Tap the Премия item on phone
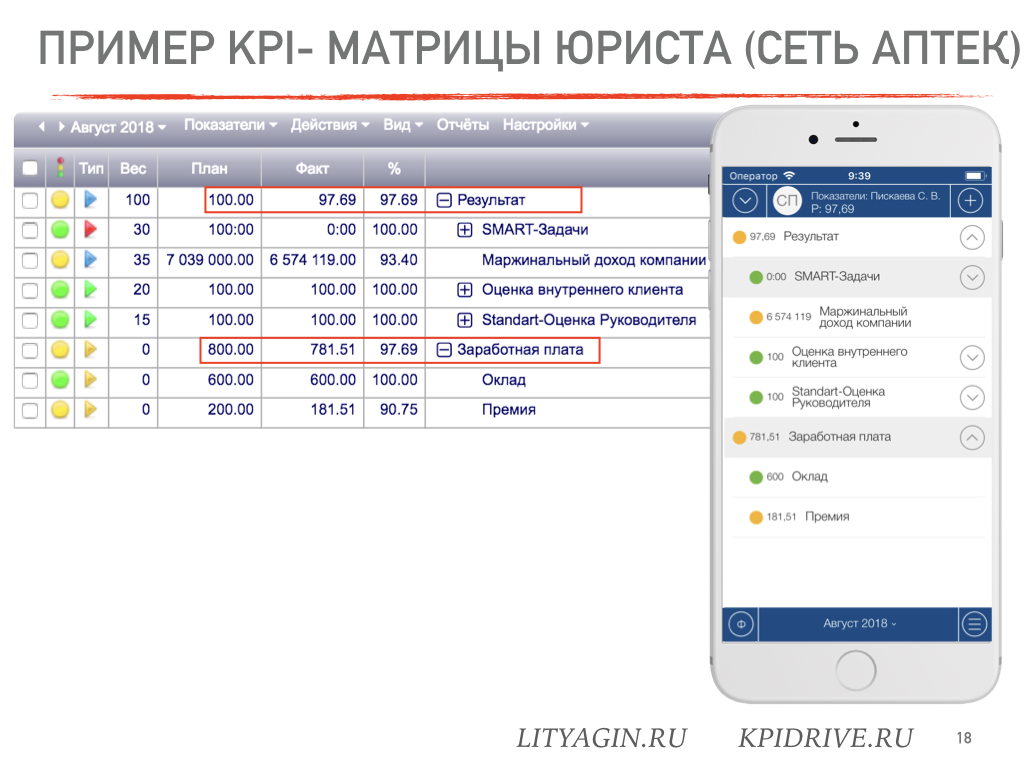1024x768 pixels. (857, 517)
